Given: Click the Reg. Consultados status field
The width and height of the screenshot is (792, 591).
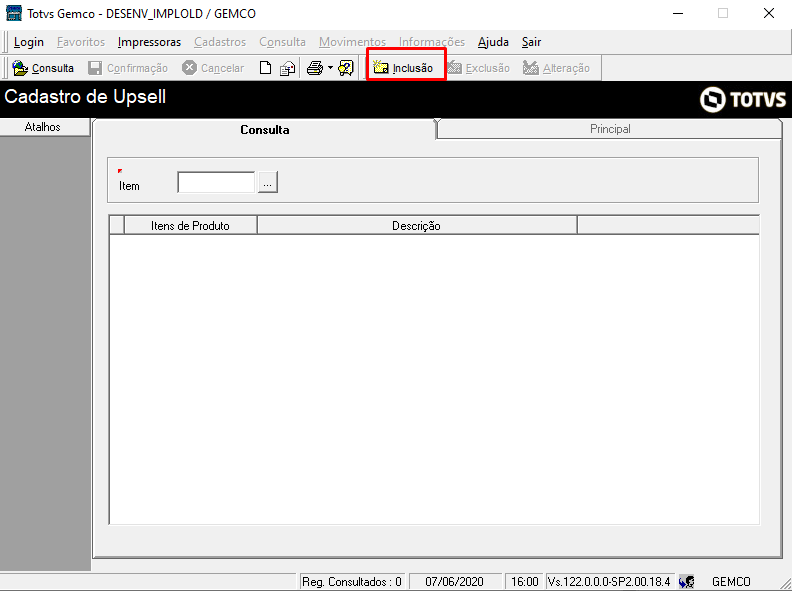Looking at the screenshot, I should (352, 582).
